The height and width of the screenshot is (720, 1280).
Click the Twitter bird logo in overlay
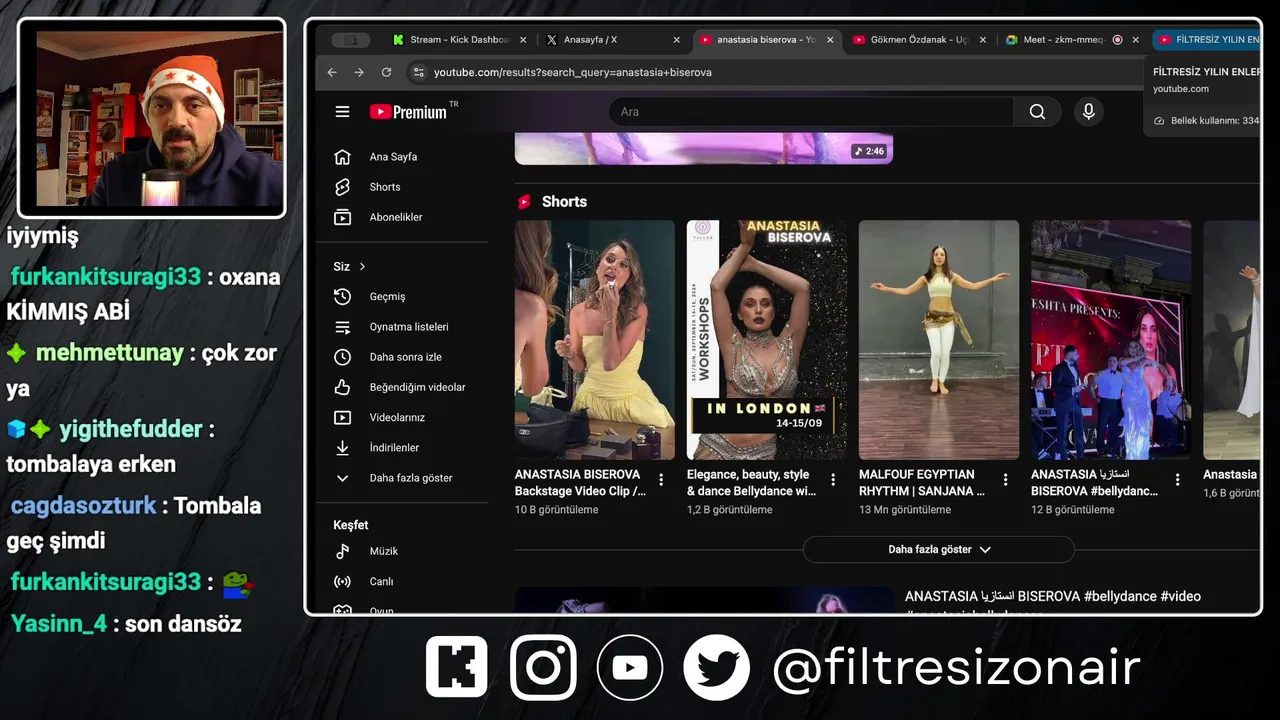point(717,667)
